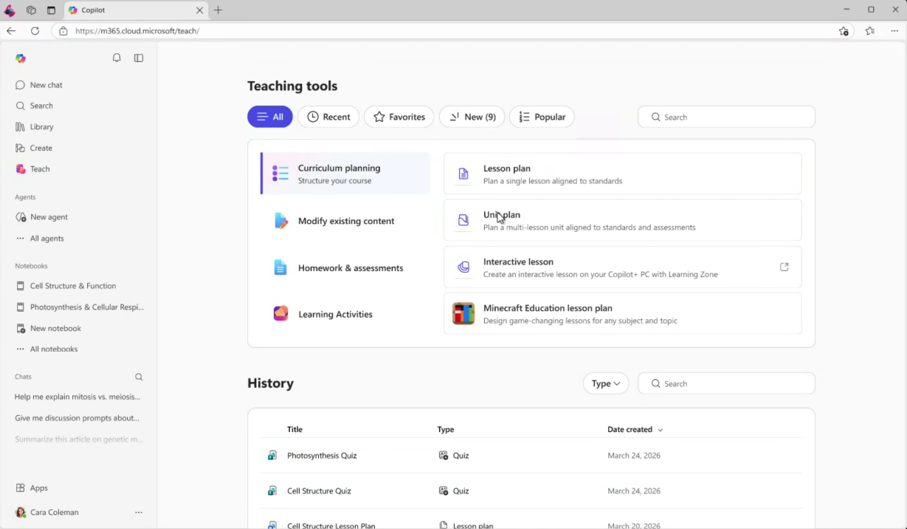Focus the History search field

[727, 383]
